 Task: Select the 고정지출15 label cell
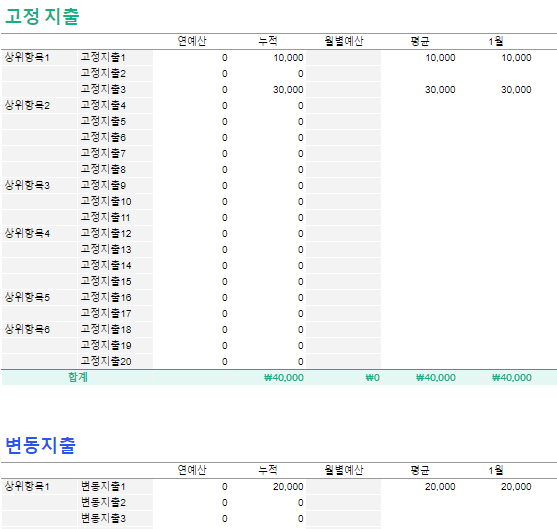point(115,281)
